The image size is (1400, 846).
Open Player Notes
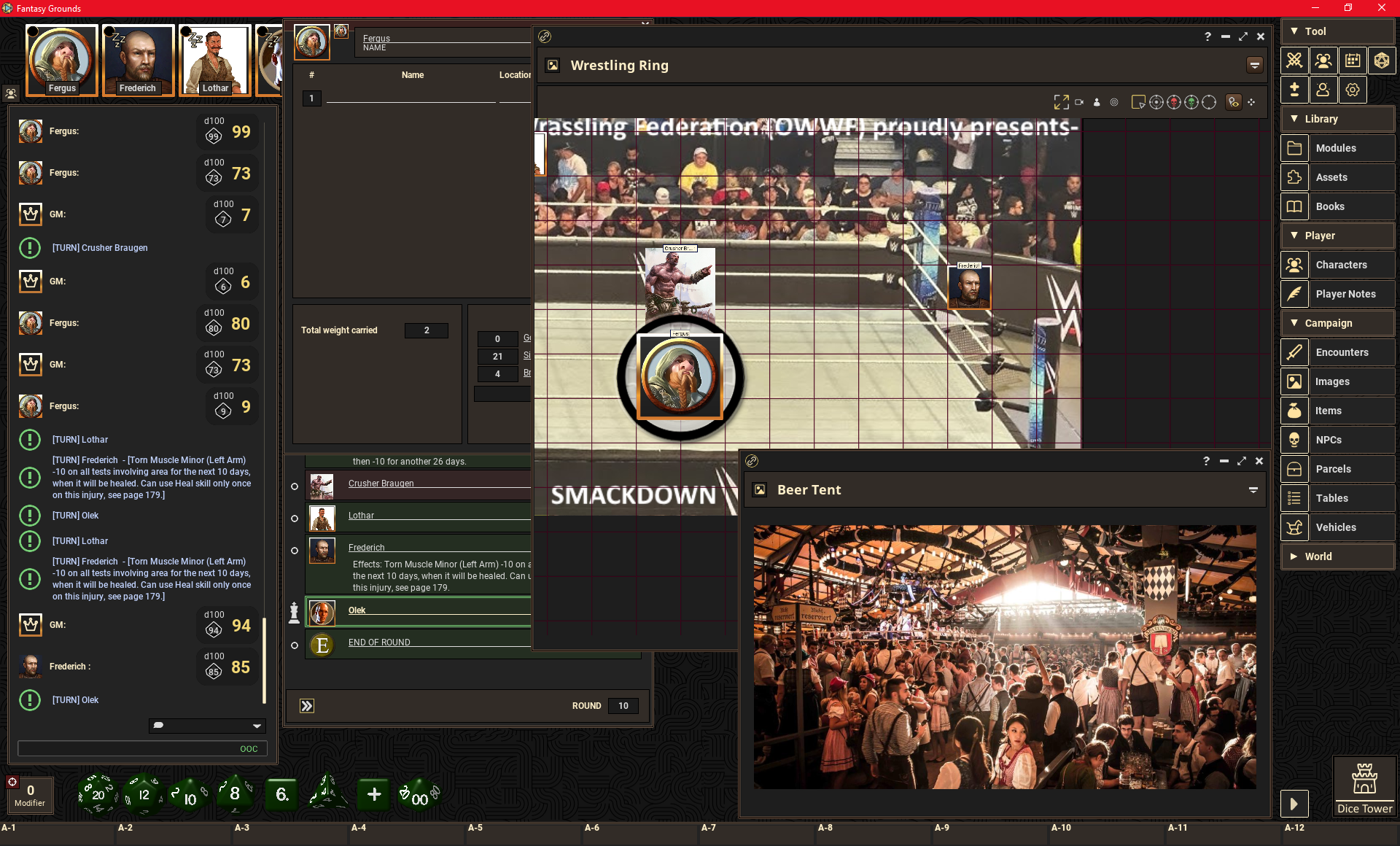point(1337,294)
